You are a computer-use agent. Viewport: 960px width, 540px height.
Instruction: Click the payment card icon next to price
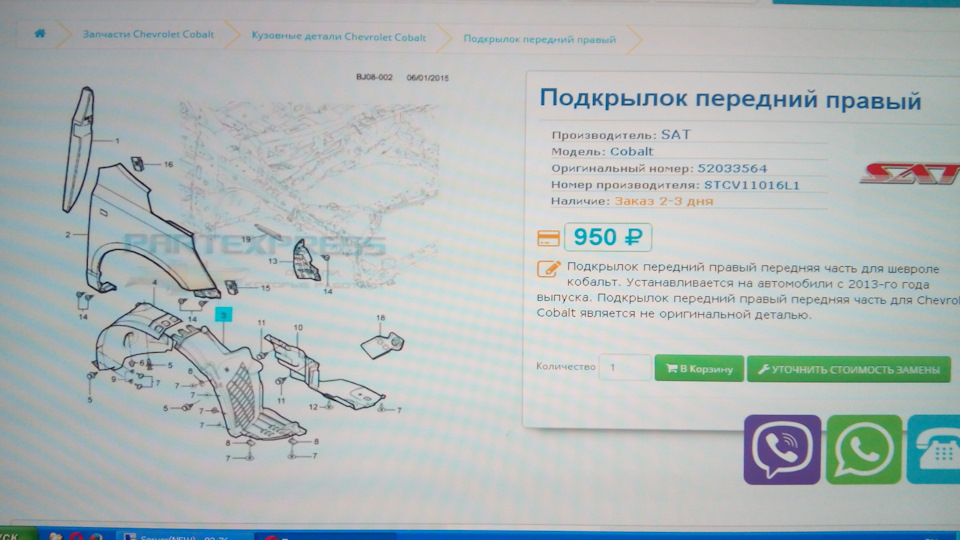tap(548, 238)
